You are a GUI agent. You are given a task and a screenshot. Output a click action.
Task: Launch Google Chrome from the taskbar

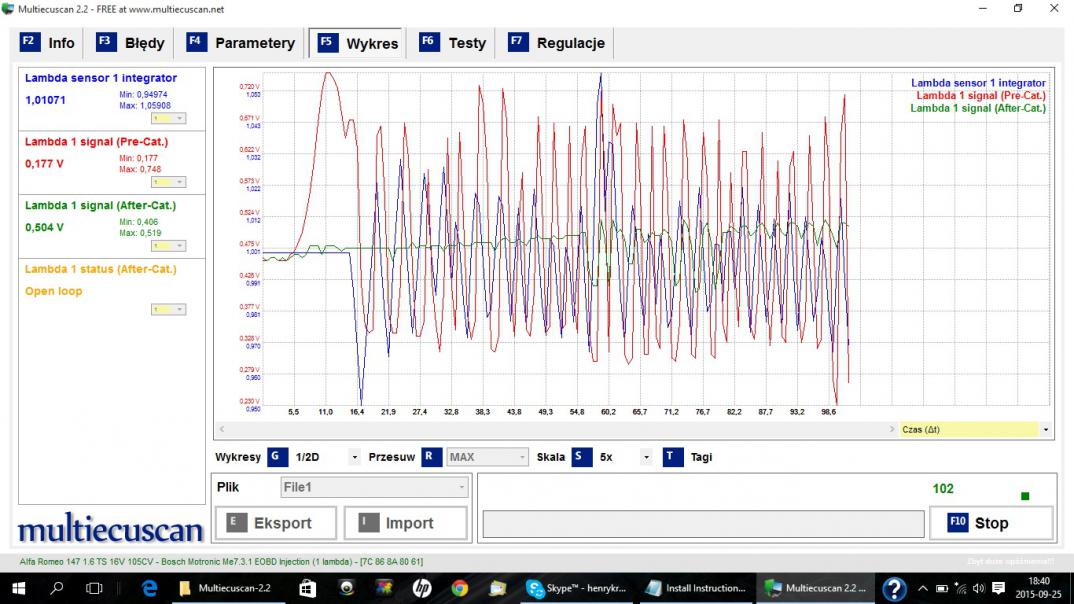459,588
